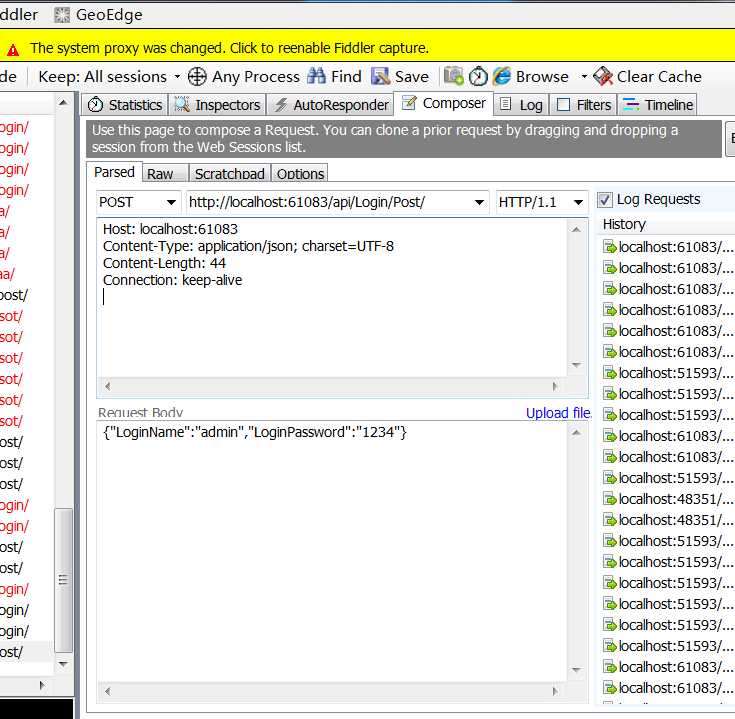735x719 pixels.
Task: Open the first localhost:61083 history entry
Action: click(668, 247)
